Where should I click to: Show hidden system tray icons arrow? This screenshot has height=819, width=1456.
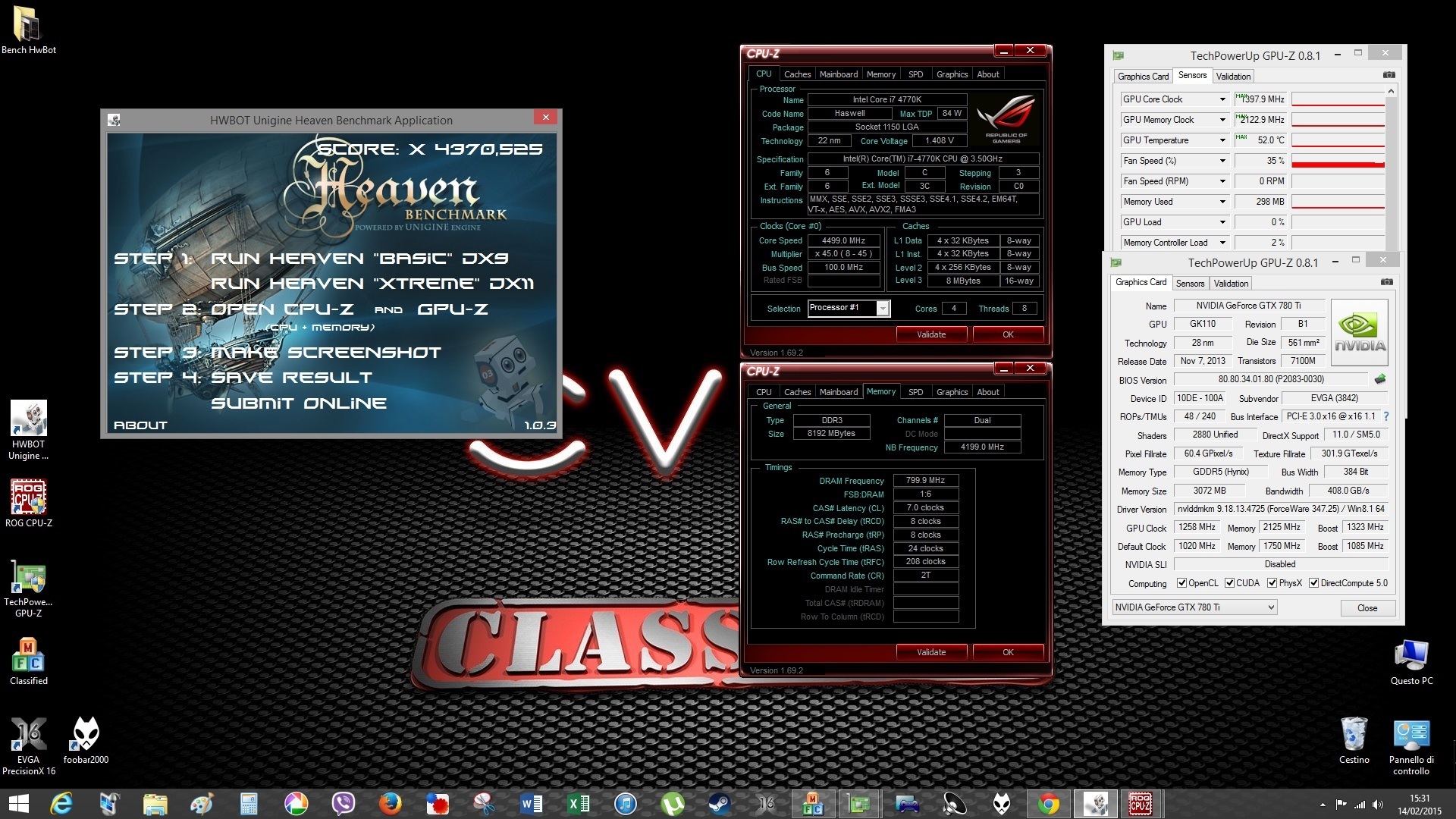pyautogui.click(x=1323, y=805)
